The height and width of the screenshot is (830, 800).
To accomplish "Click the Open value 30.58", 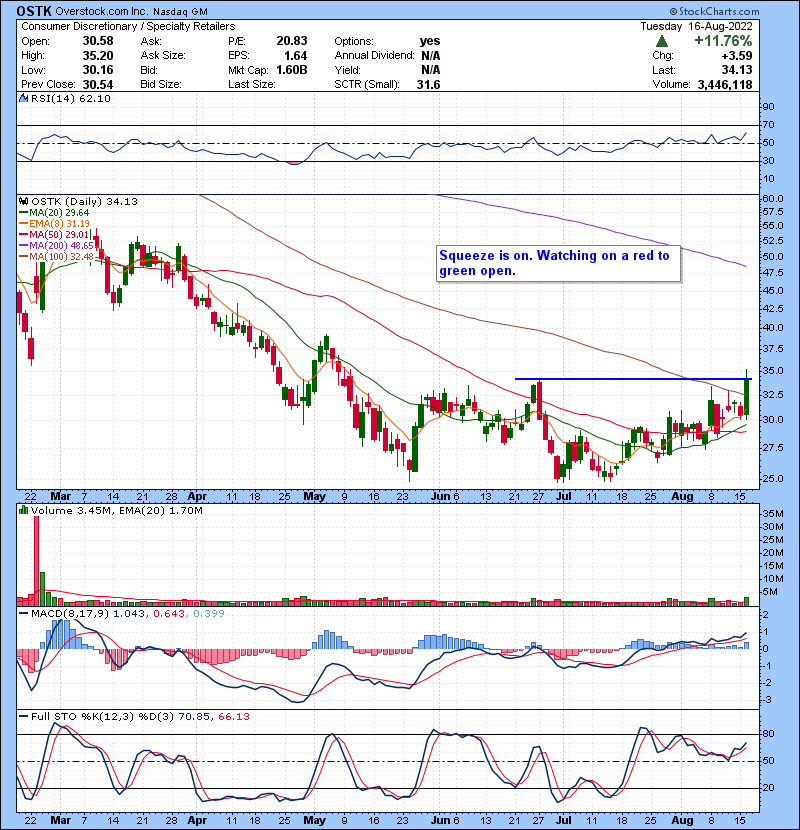I will (x=98, y=41).
